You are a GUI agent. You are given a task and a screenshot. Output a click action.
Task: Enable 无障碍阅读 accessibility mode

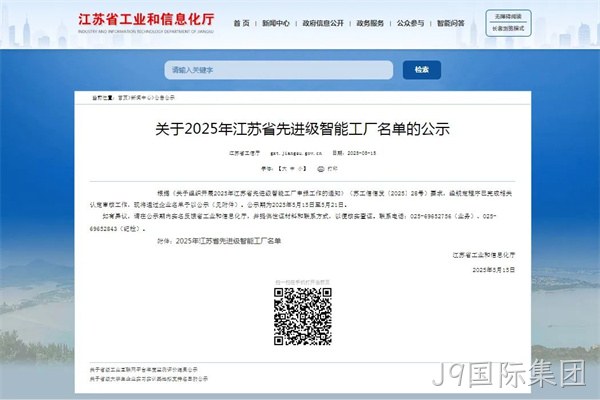(x=508, y=16)
